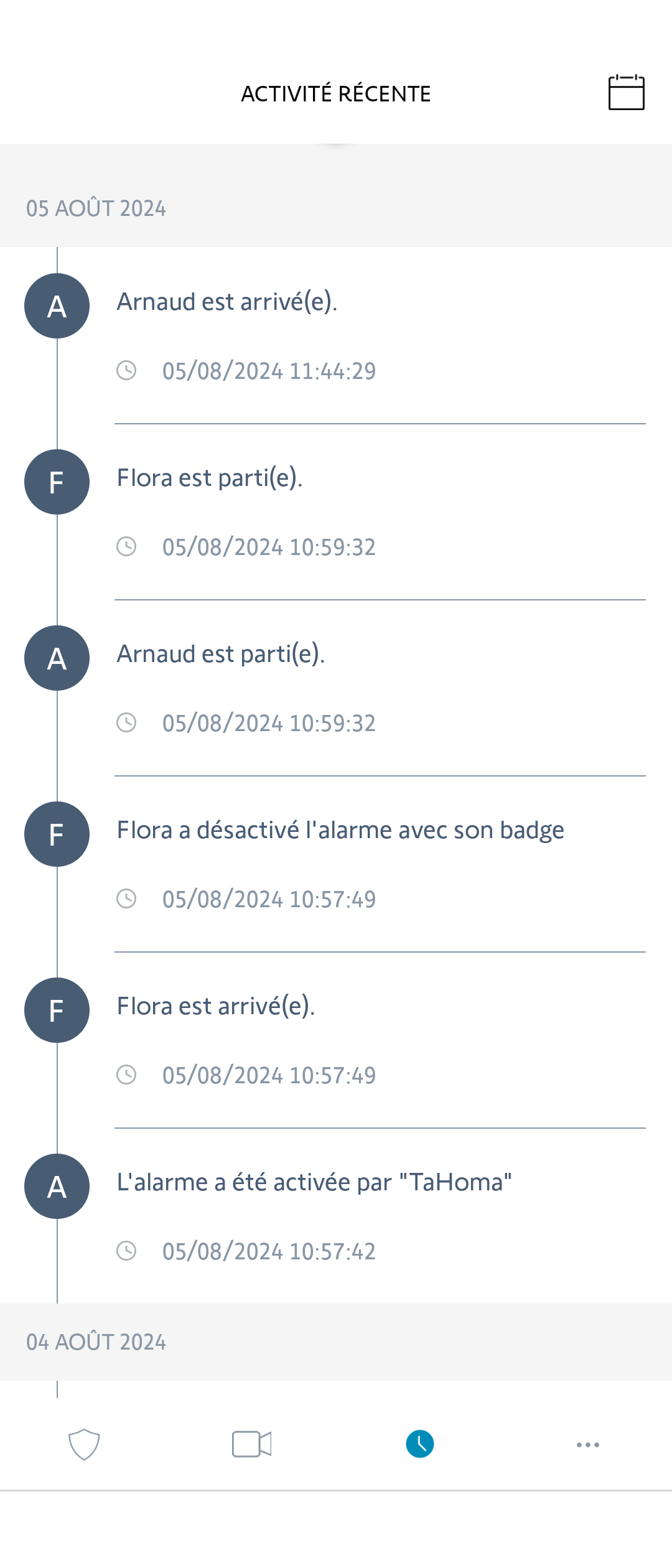Viewport: 672px width, 1568px height.
Task: Tap Arnaud's avatar beside "Arnaud est parti(e)."
Action: 57,658
